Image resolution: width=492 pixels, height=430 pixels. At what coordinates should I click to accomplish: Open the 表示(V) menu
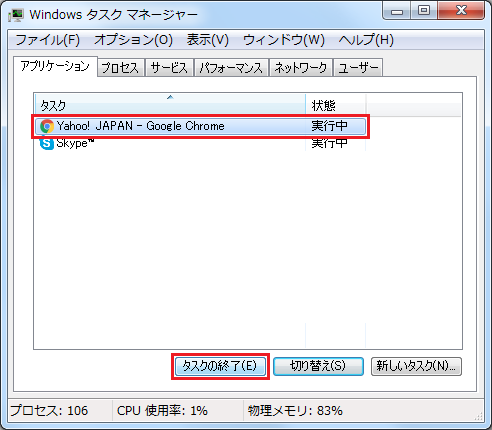(208, 40)
